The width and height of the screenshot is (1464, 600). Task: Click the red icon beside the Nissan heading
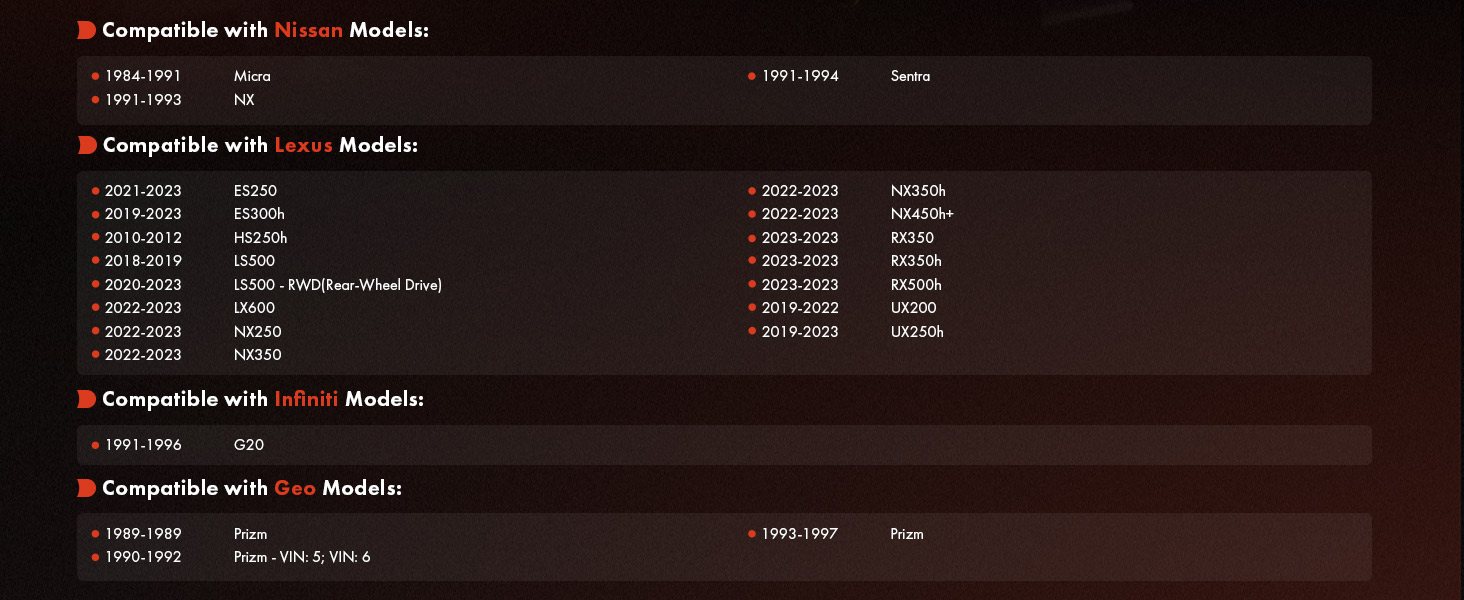click(x=86, y=30)
